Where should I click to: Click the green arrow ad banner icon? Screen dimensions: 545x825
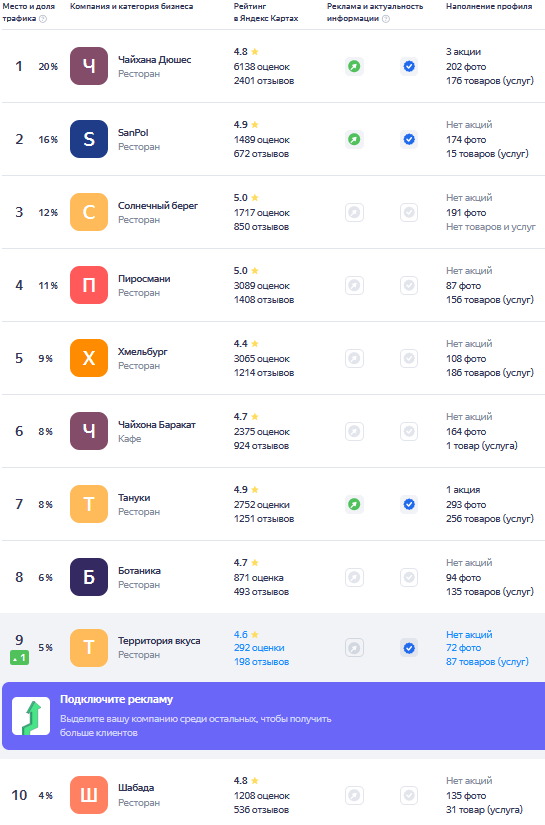(x=31, y=716)
